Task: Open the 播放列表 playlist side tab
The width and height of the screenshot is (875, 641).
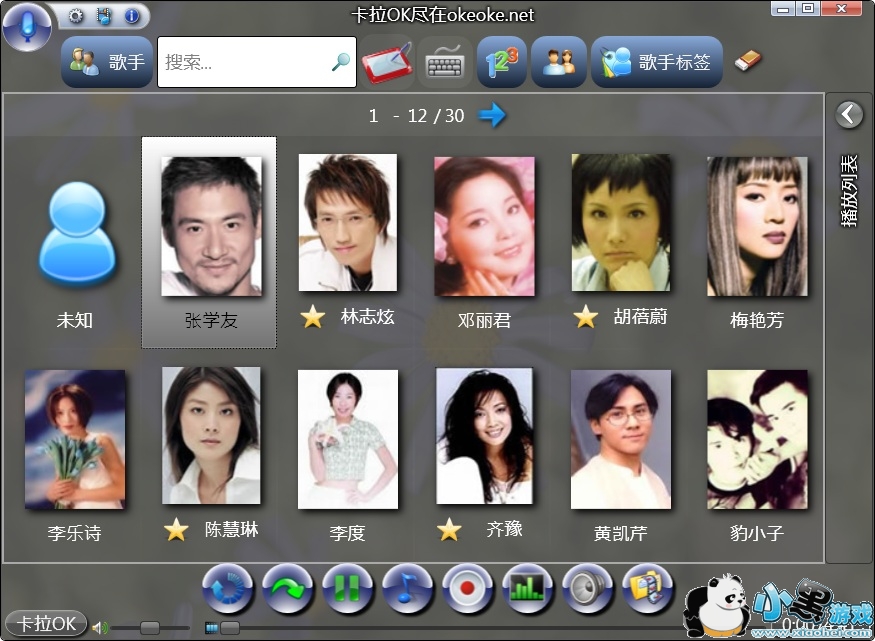Action: pos(849,191)
